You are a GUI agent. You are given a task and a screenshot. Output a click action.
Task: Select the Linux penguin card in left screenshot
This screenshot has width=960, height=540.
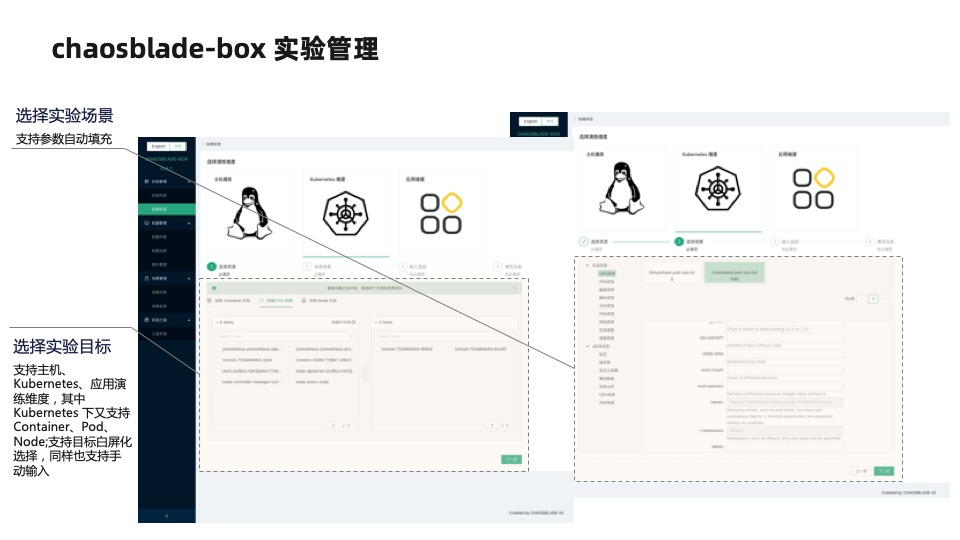point(249,213)
